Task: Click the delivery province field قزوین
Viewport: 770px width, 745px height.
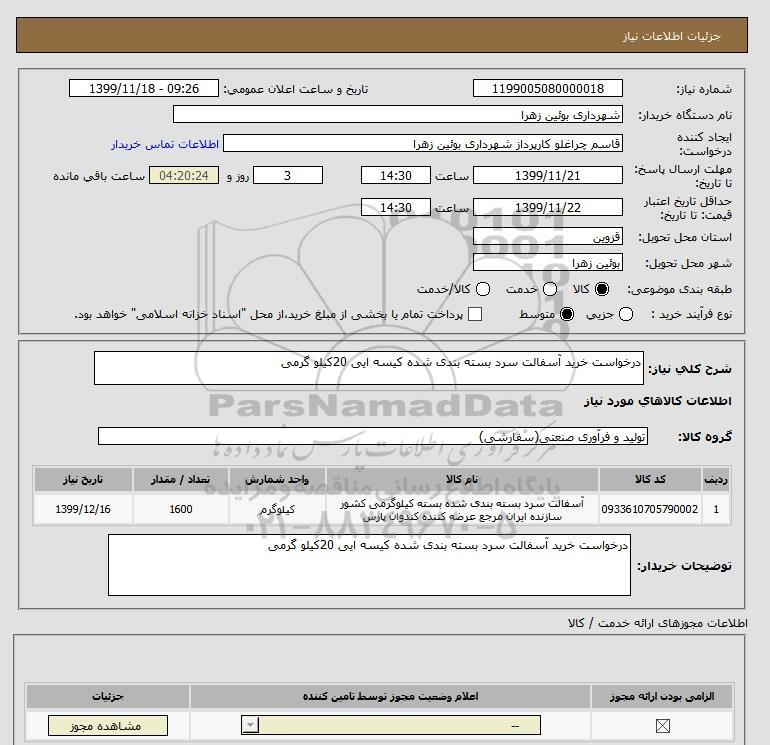Action: pos(548,237)
